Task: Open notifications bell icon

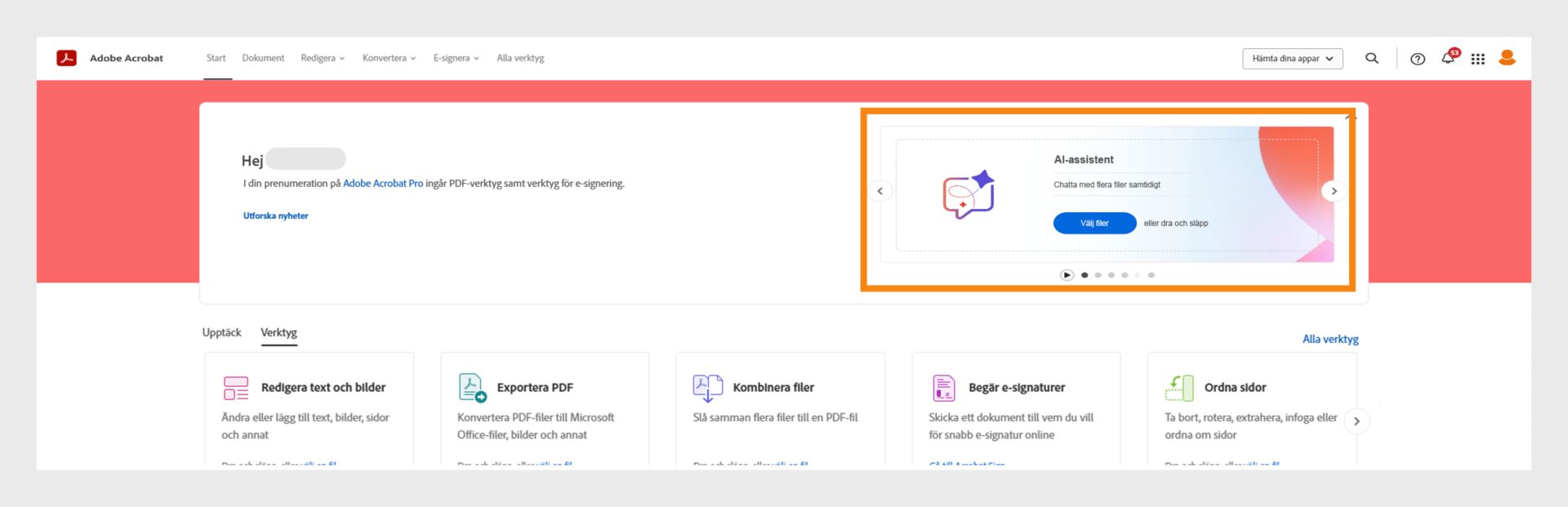Action: click(1448, 58)
